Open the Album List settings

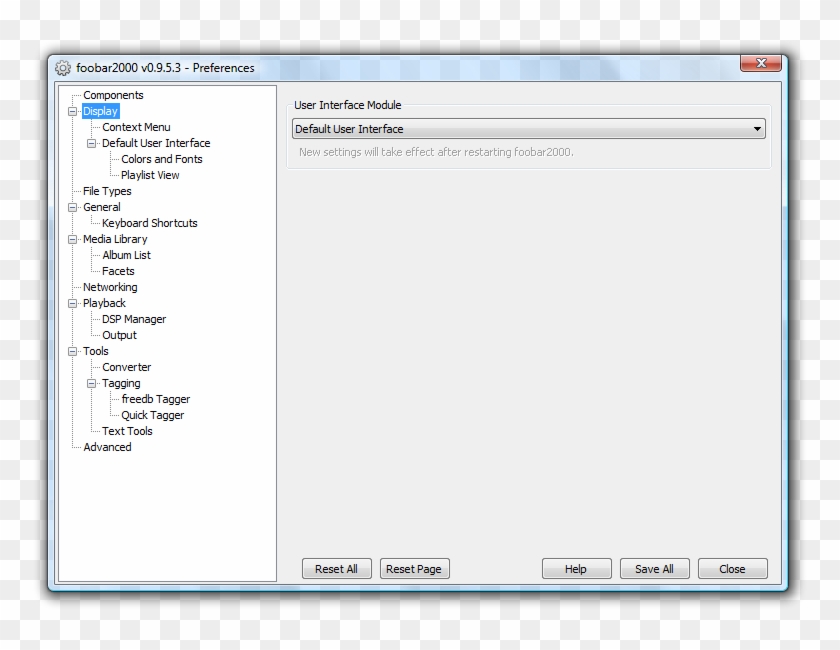tap(126, 255)
